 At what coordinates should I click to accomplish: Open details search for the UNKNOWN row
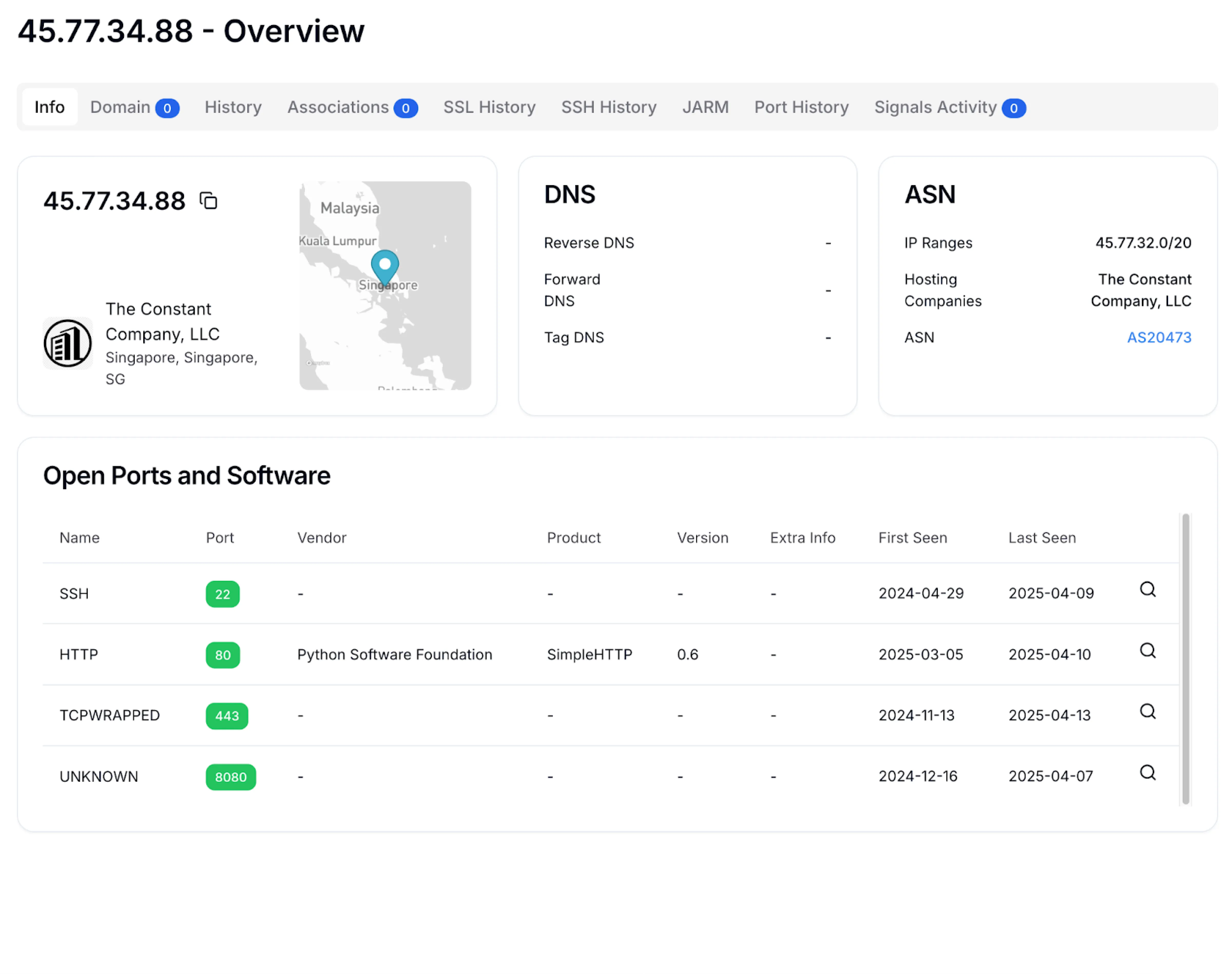pyautogui.click(x=1147, y=772)
